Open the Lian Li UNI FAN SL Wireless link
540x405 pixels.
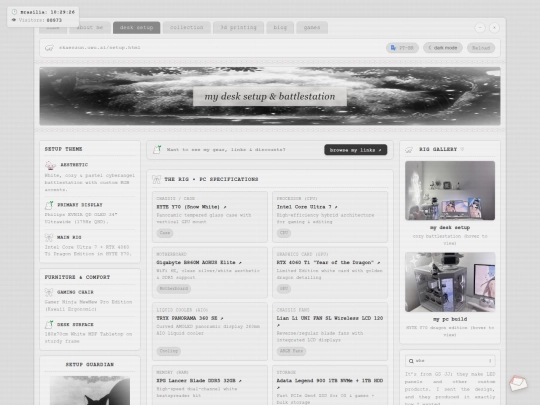pos(330,321)
